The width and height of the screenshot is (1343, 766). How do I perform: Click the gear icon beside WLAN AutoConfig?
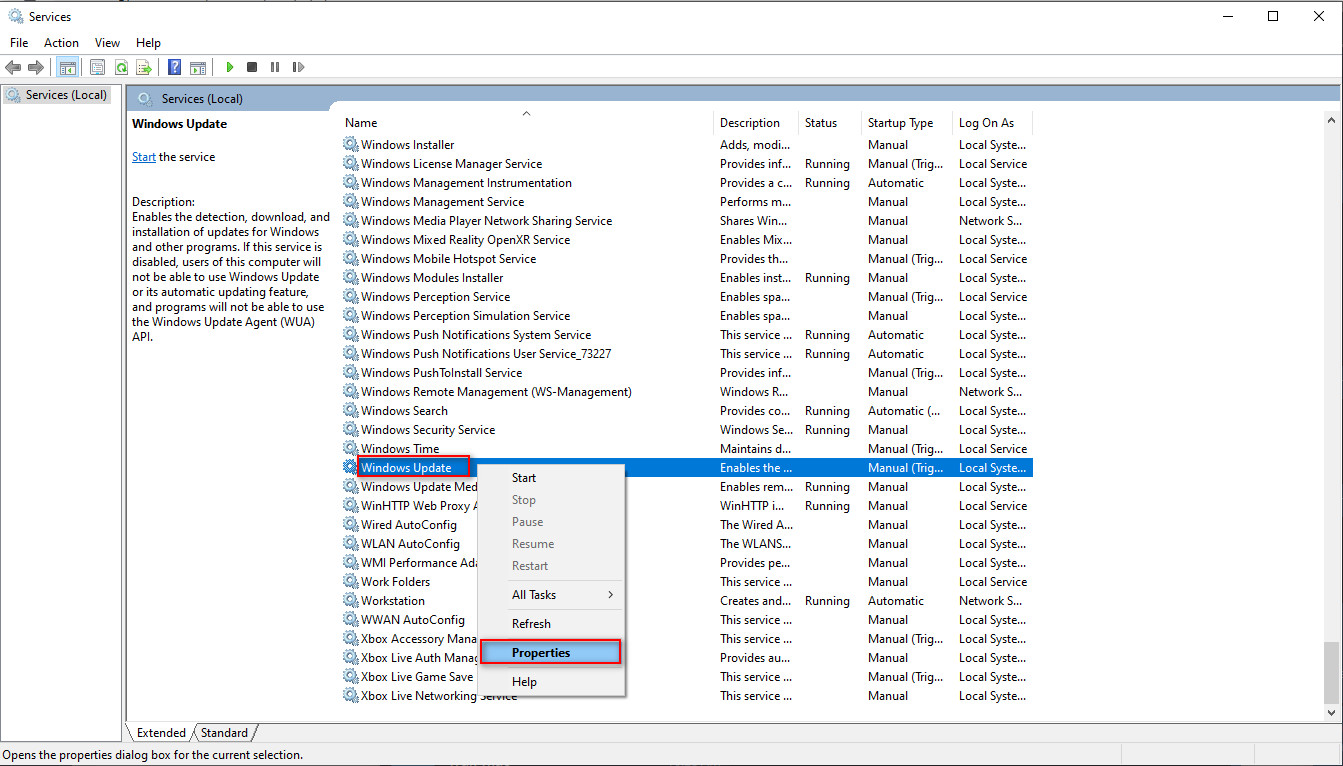[350, 544]
